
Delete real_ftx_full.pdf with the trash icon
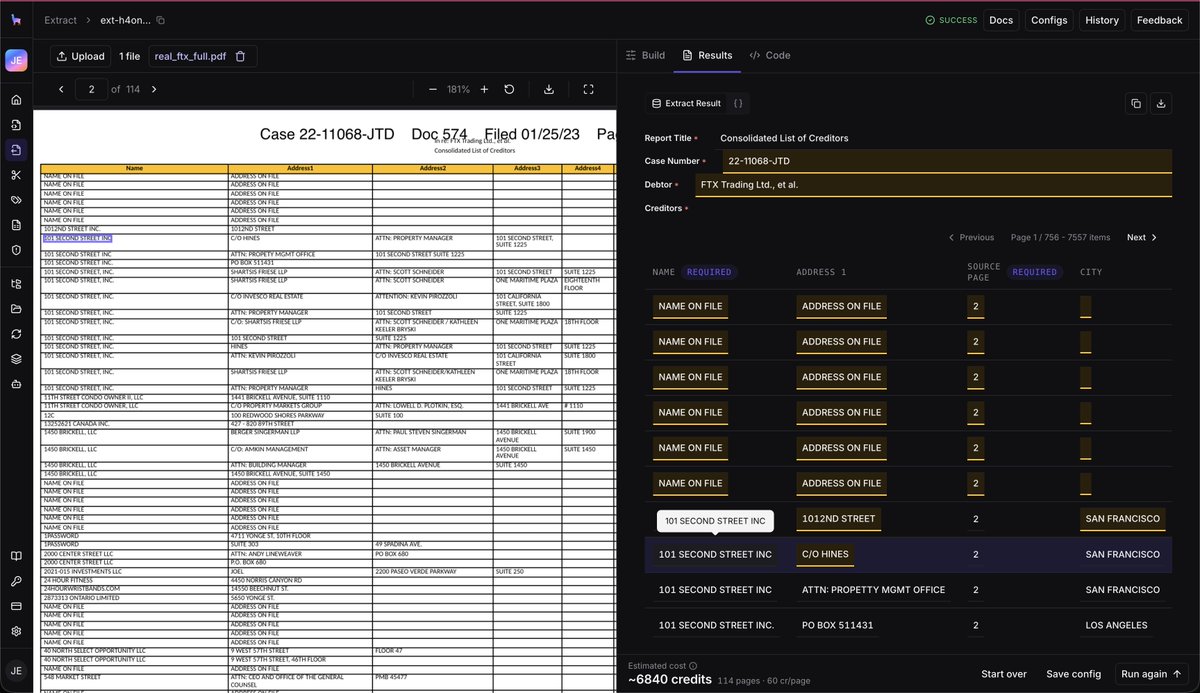240,56
